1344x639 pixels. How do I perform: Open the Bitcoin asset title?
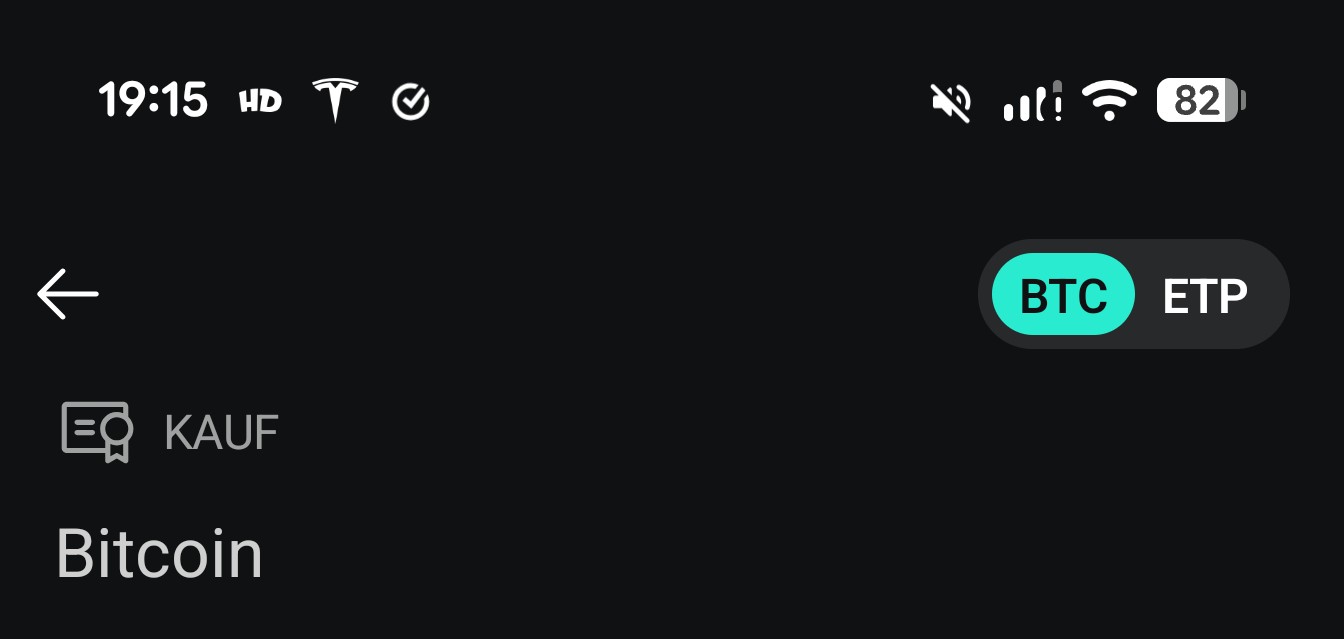point(159,553)
